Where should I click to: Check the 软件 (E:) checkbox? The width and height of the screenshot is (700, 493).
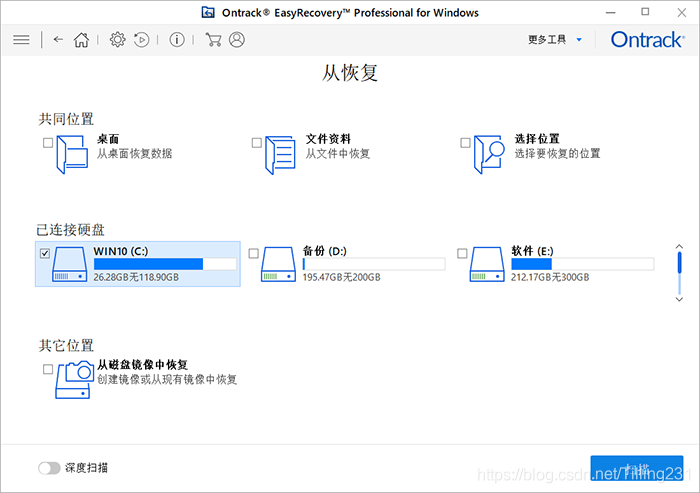pos(462,254)
